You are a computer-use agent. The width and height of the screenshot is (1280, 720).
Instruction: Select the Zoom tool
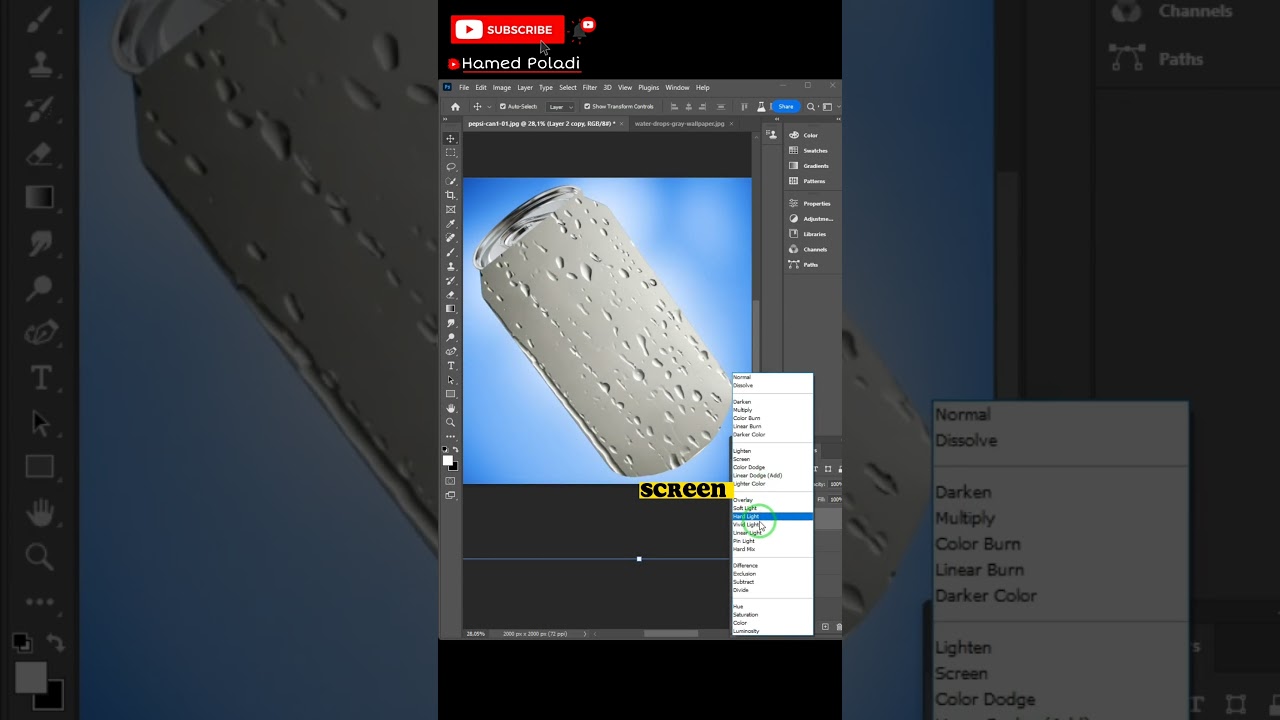[x=451, y=422]
